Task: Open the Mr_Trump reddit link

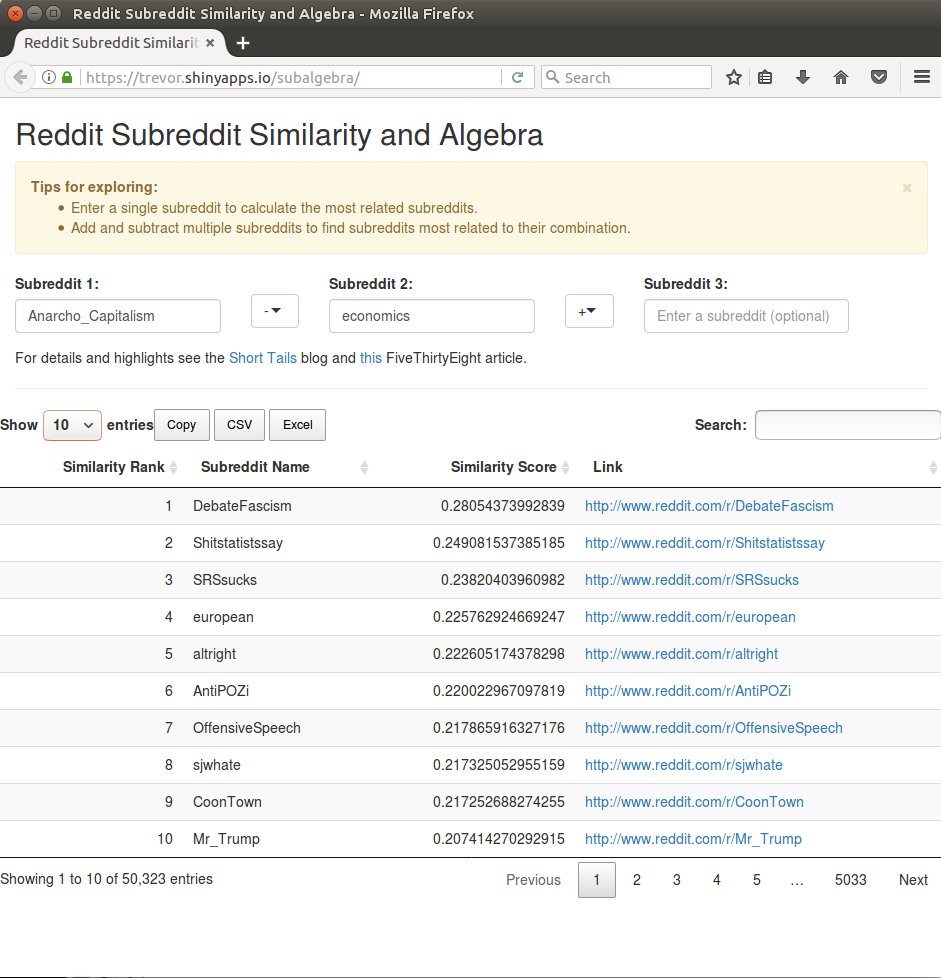Action: (693, 839)
